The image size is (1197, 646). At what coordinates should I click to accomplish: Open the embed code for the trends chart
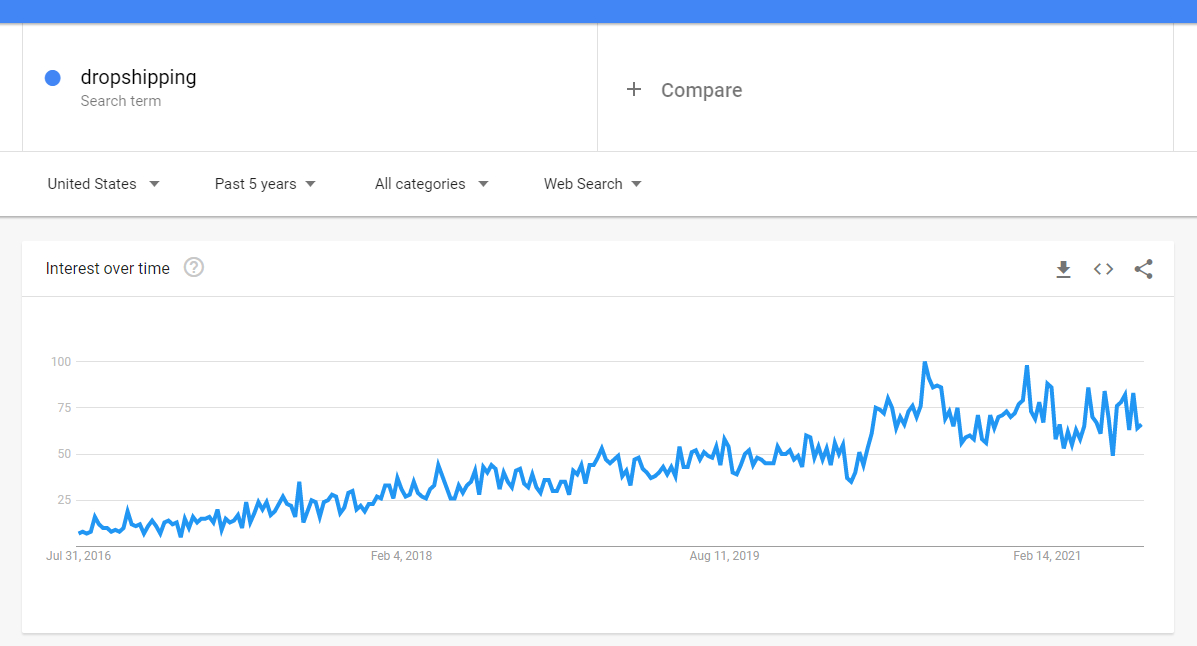tap(1103, 269)
